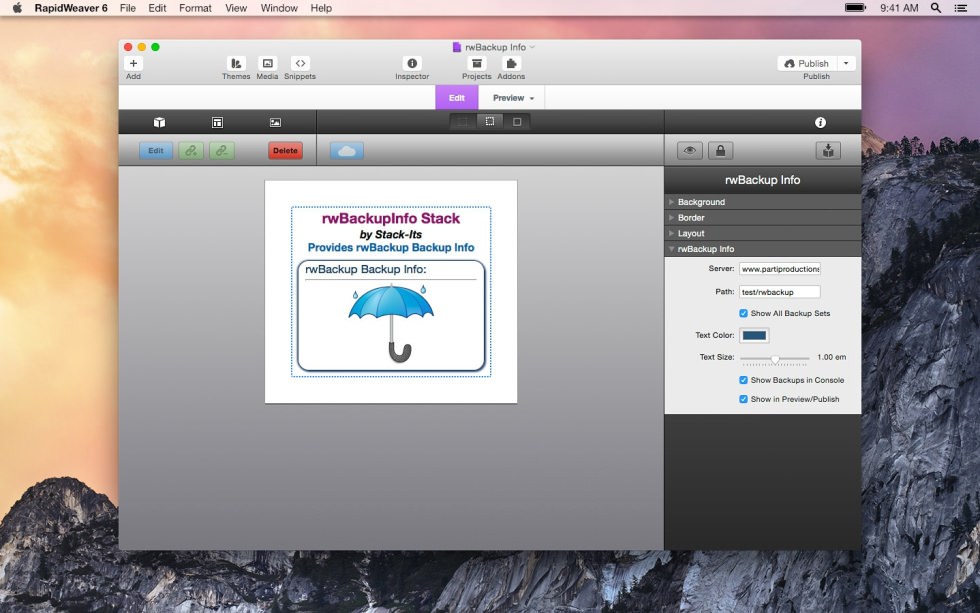
Task: Click the battery status icon
Action: 856,7
